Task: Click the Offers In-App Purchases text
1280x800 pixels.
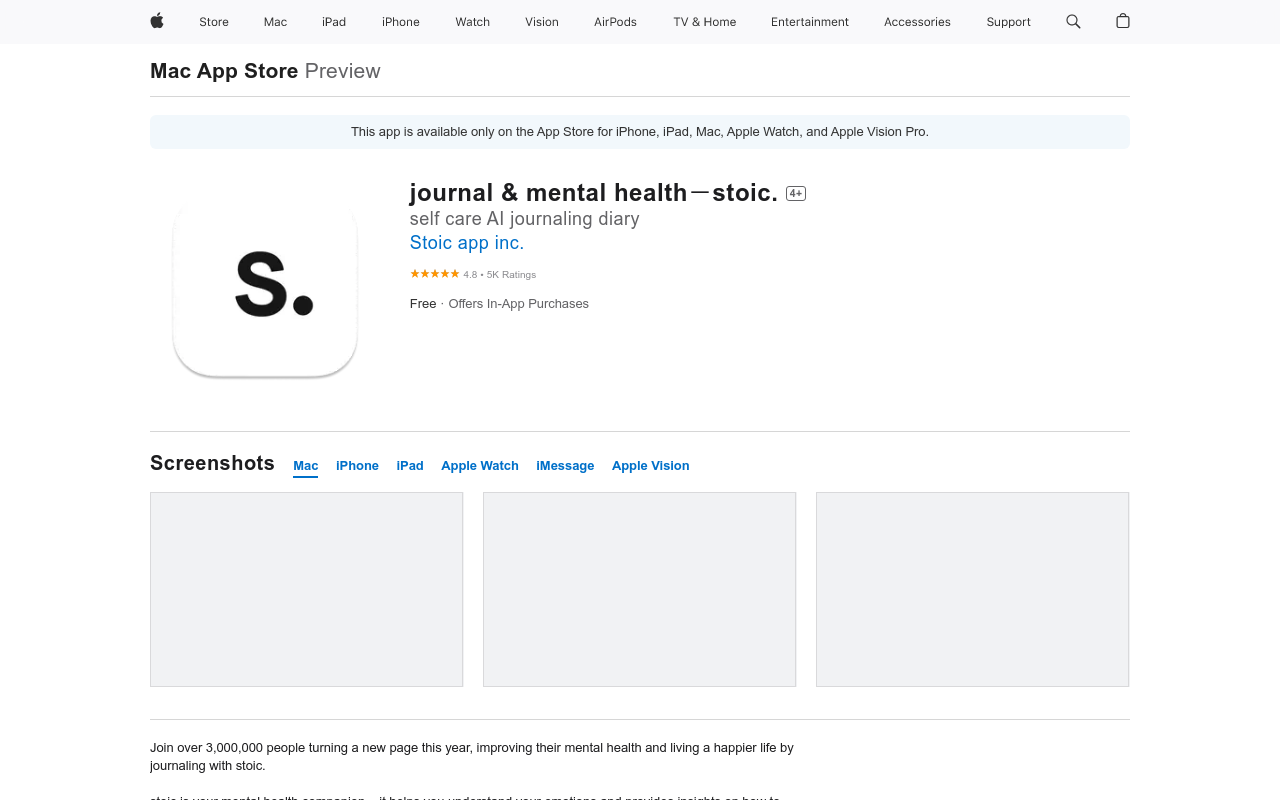Action: click(519, 304)
